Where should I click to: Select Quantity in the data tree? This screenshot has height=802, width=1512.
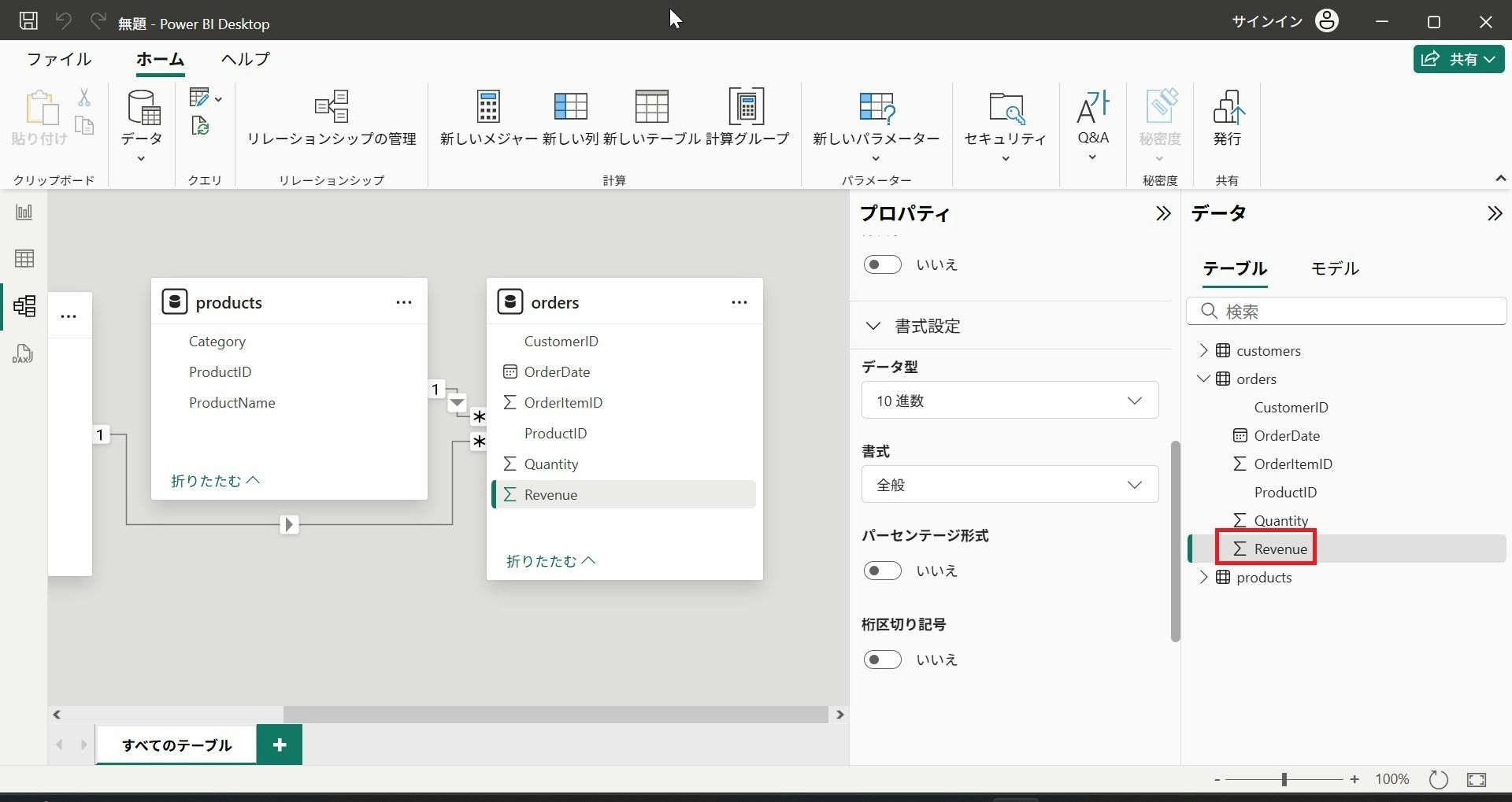pos(1280,520)
